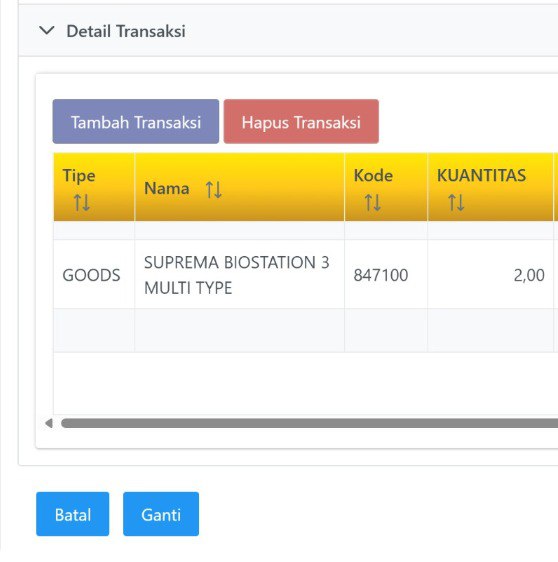Click the Tambah Transaksi button
Viewport: 558px width, 562px height.
(x=136, y=122)
